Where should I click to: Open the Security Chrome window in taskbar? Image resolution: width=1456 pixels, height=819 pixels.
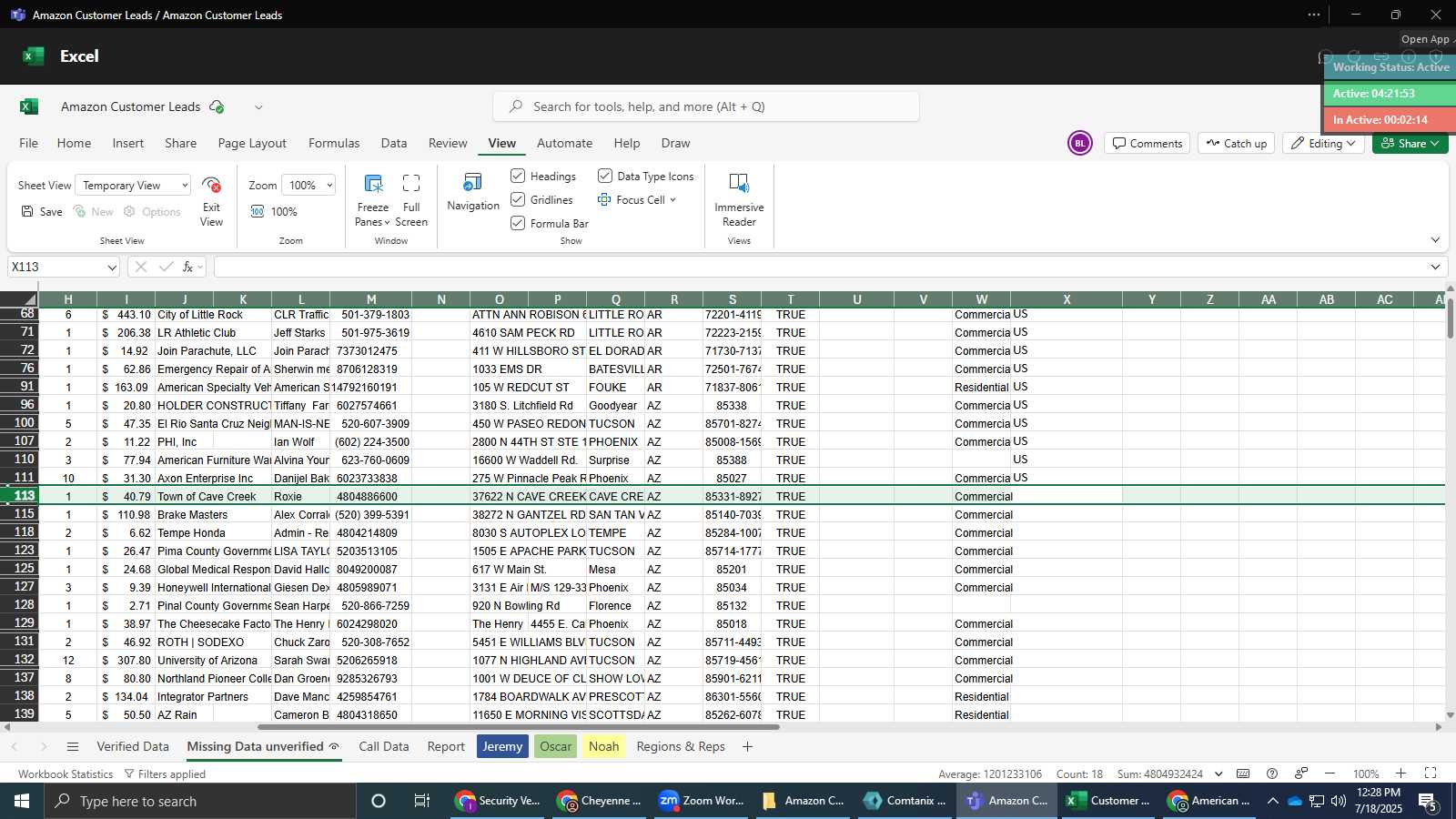499,801
